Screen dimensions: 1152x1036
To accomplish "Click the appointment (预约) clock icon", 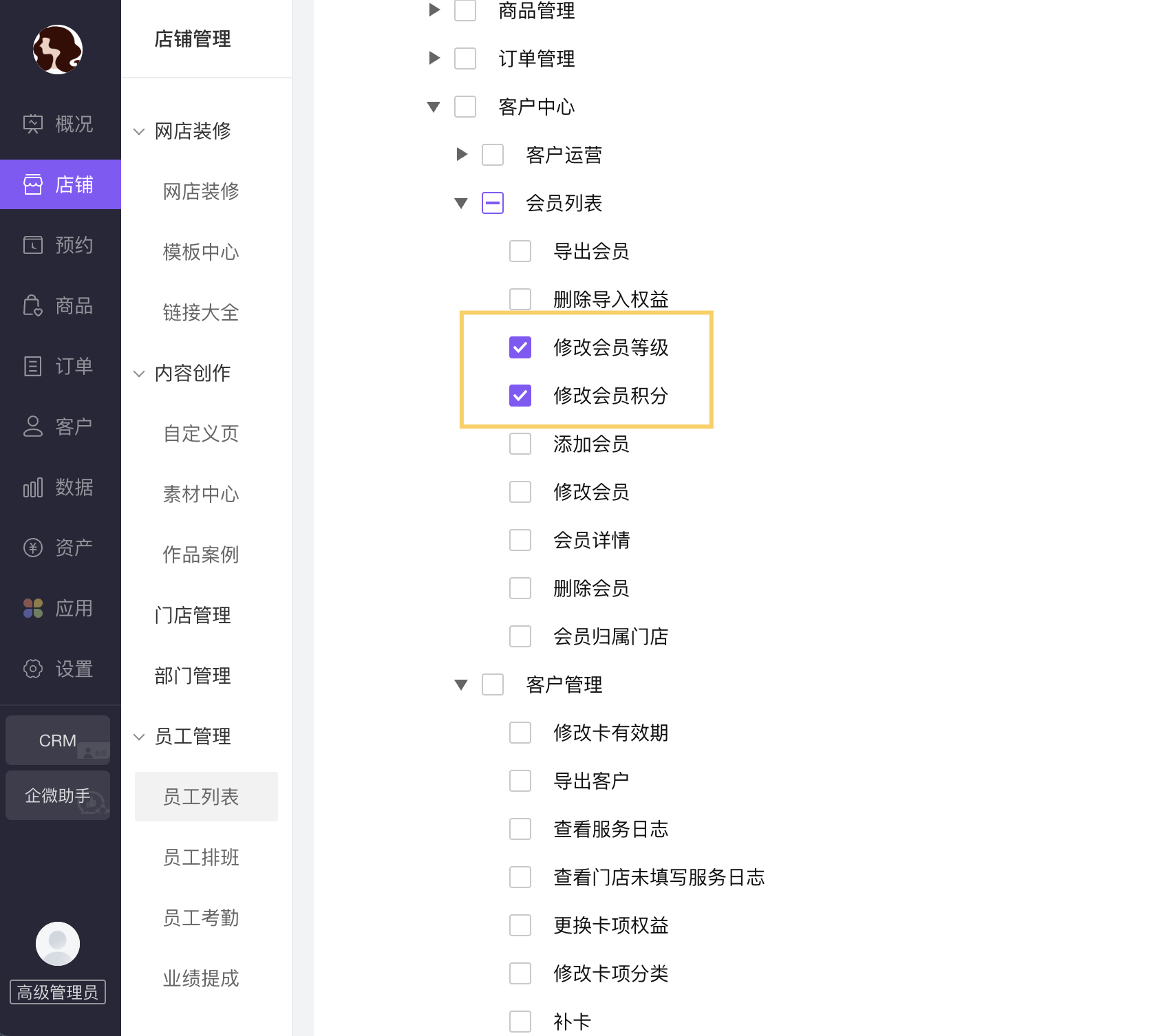I will tap(33, 245).
